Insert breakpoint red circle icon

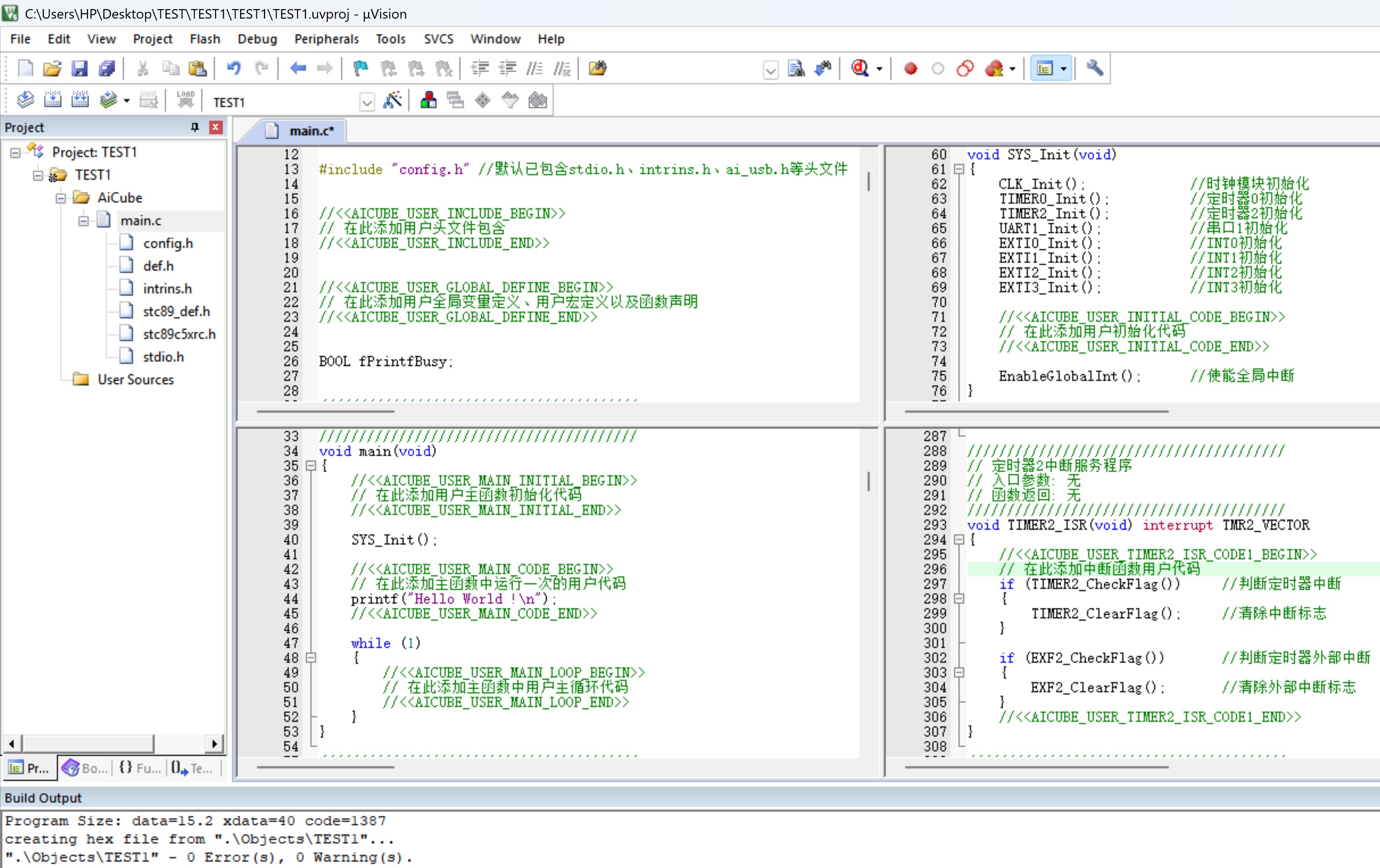tap(910, 69)
